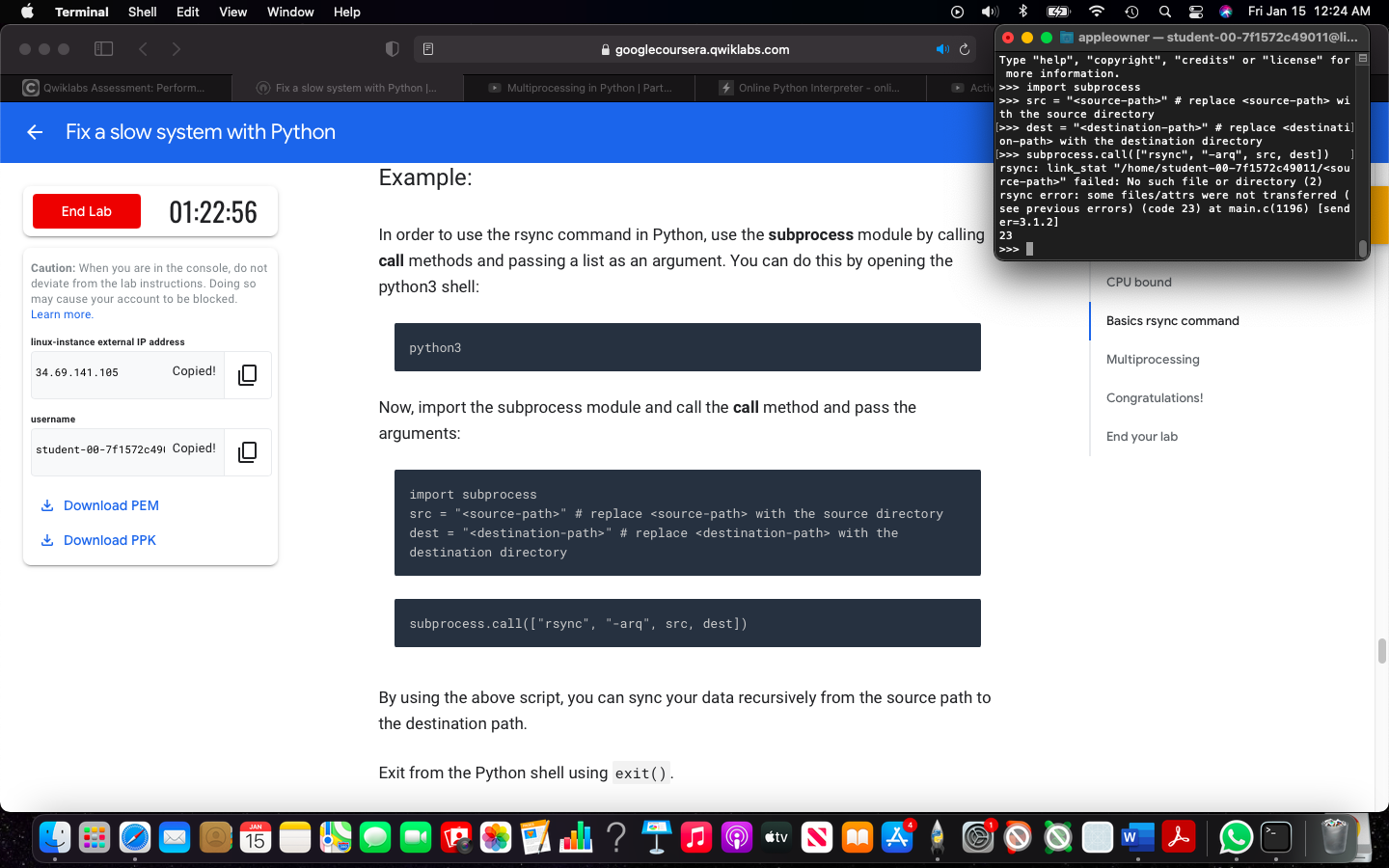The width and height of the screenshot is (1389, 868).
Task: Open battery status menu
Action: click(x=1058, y=12)
